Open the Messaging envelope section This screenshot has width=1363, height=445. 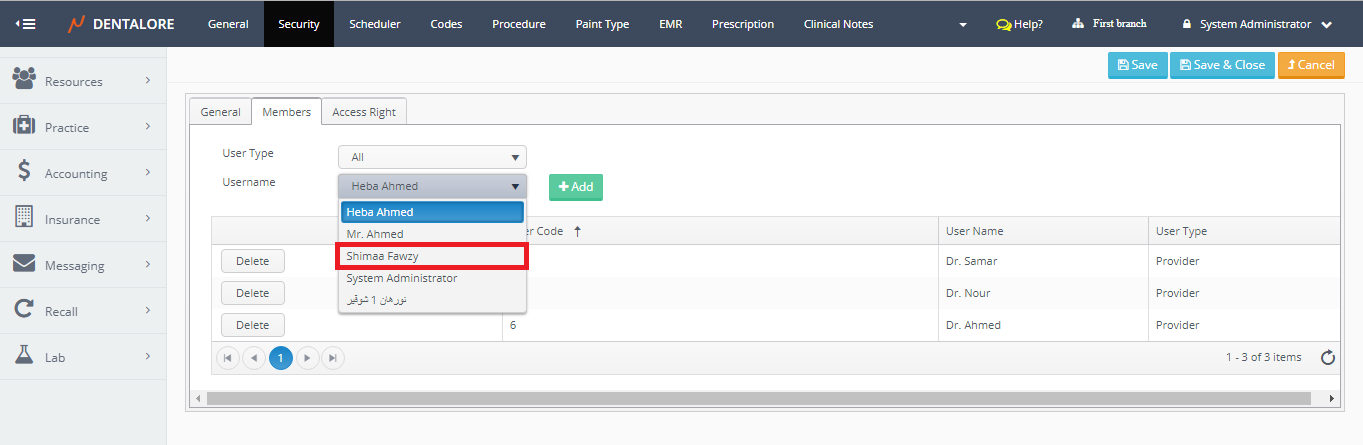click(82, 265)
